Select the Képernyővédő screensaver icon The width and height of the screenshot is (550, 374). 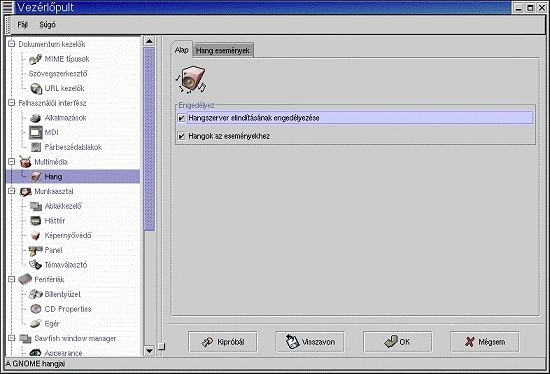(x=35, y=235)
